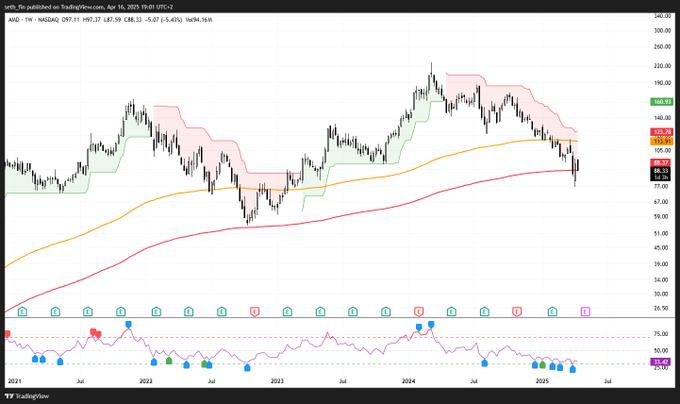This screenshot has width=680, height=404.
Task: Click the highest blue RSI marker at the early-2024 peak
Action: (431, 324)
